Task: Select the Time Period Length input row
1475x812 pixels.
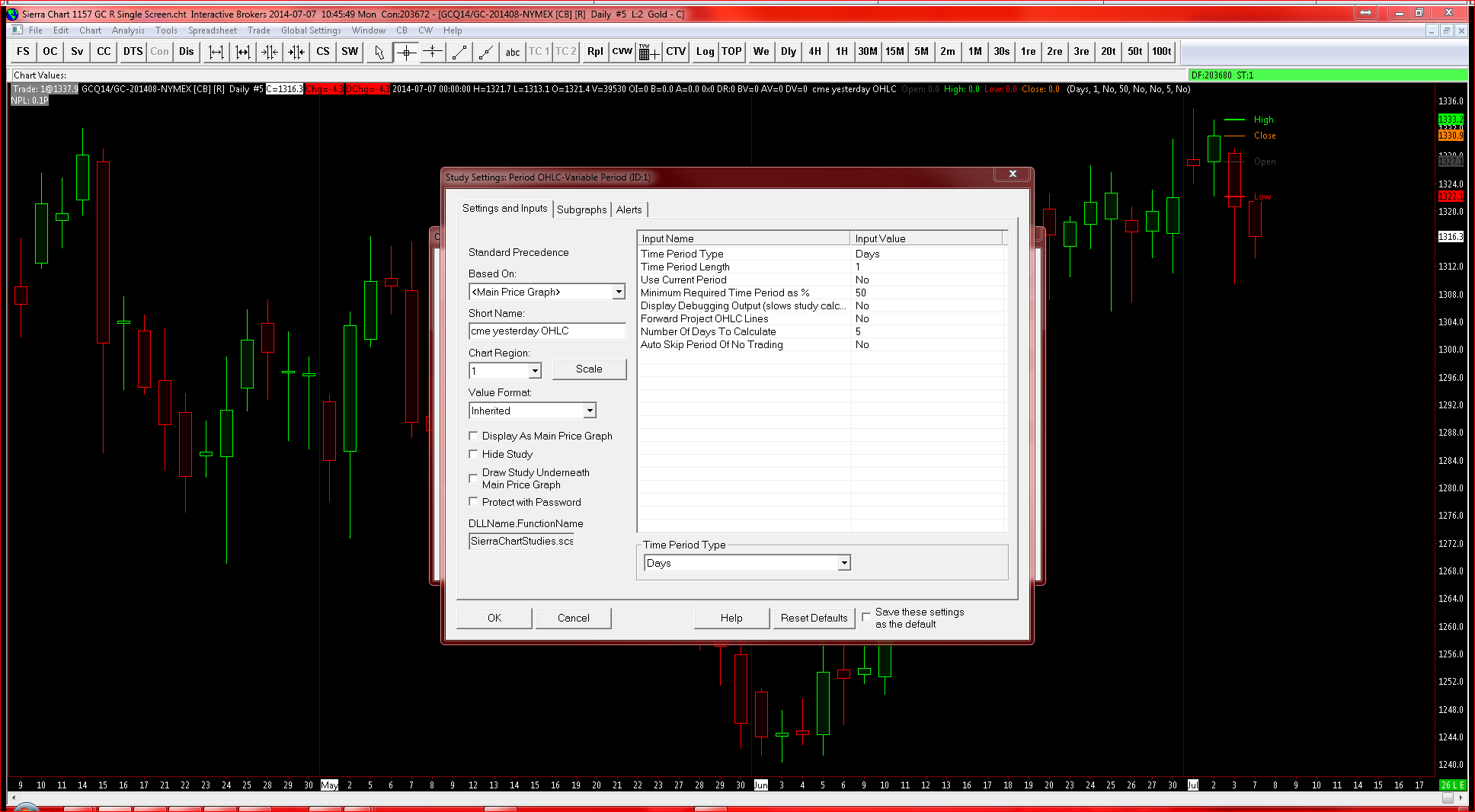Action: pos(823,267)
